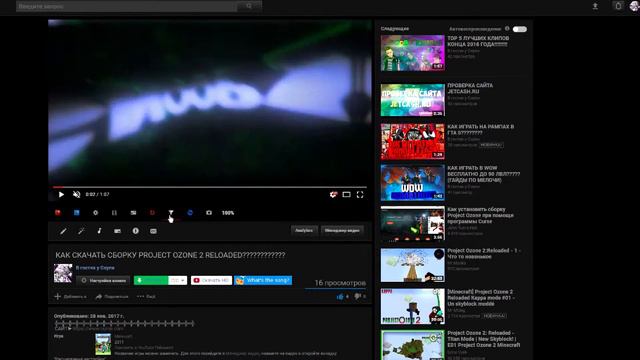Open video editing with the pencil icon
This screenshot has height=360, width=640.
point(63,231)
